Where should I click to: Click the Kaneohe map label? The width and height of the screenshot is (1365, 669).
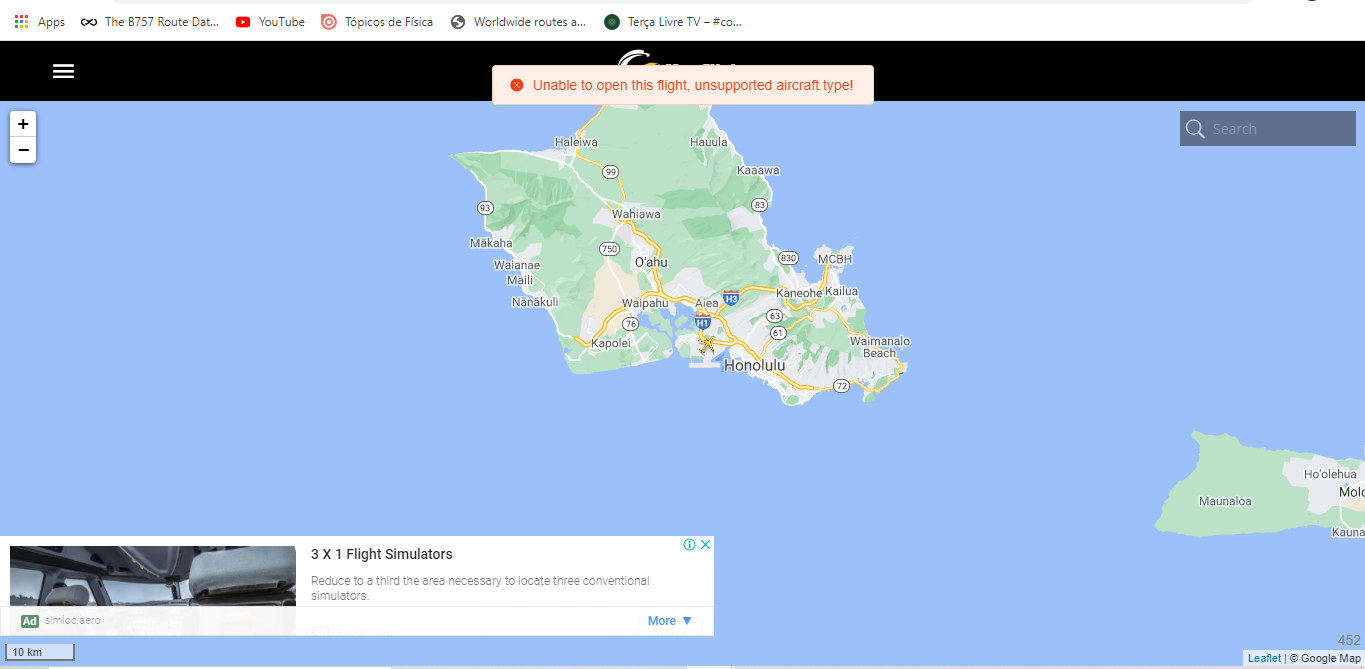799,293
